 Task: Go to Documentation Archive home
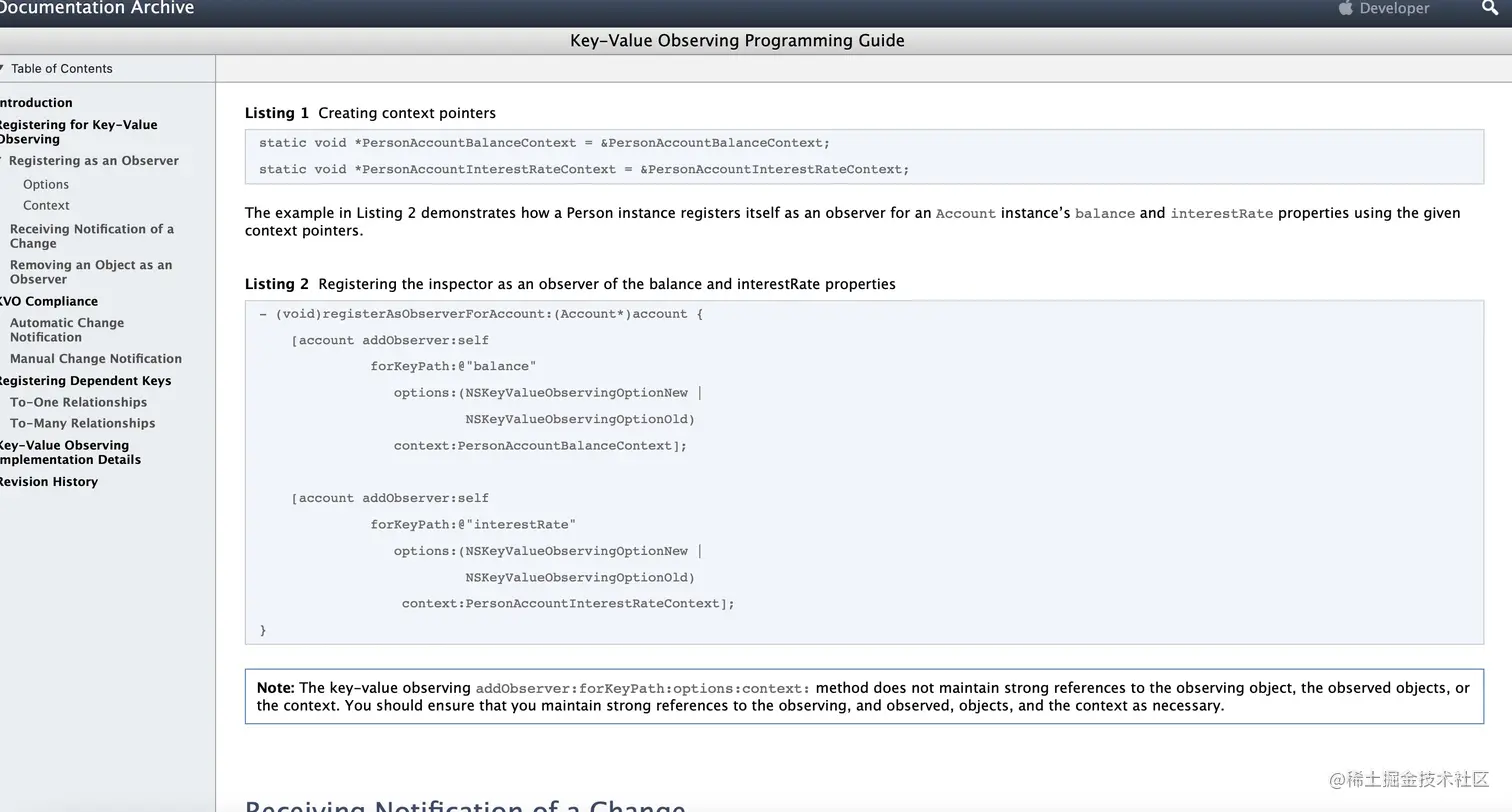[x=97, y=8]
